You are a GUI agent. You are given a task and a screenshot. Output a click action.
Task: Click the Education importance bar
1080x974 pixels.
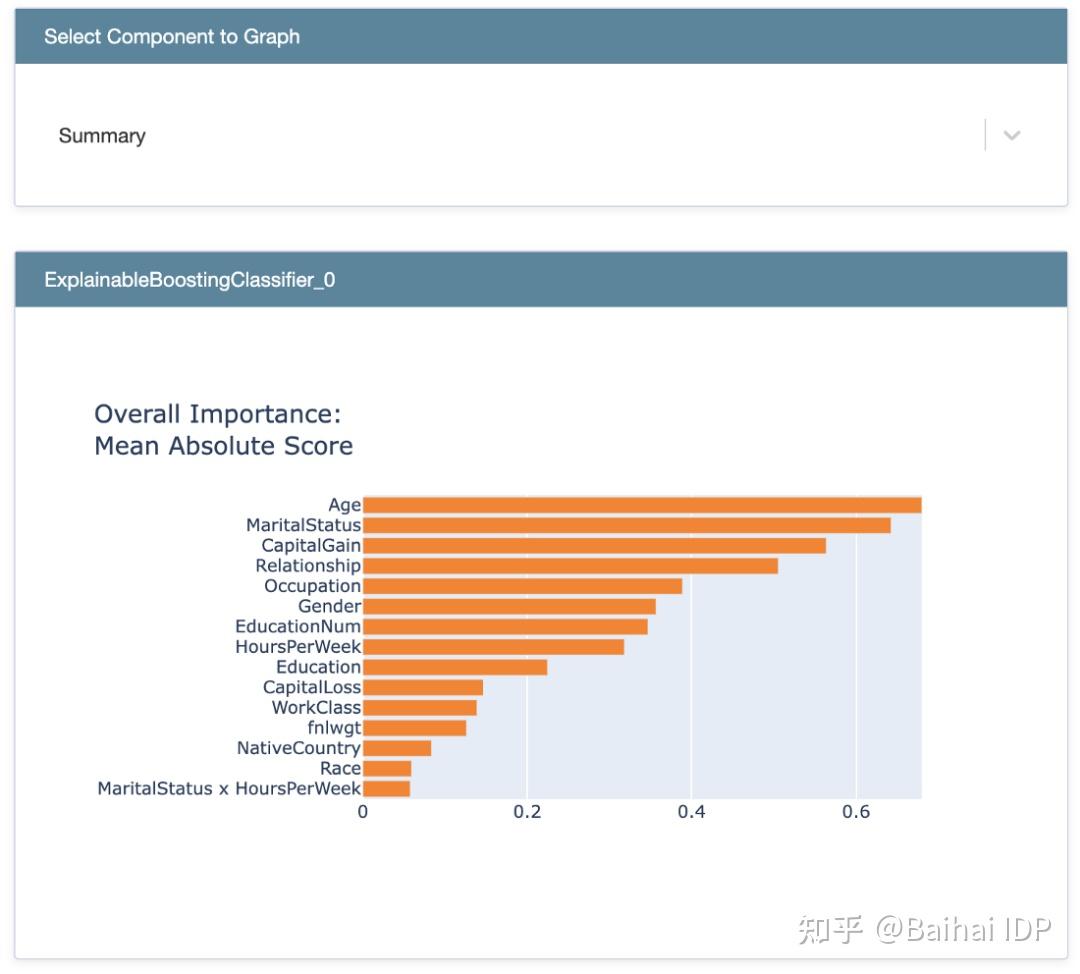click(455, 667)
